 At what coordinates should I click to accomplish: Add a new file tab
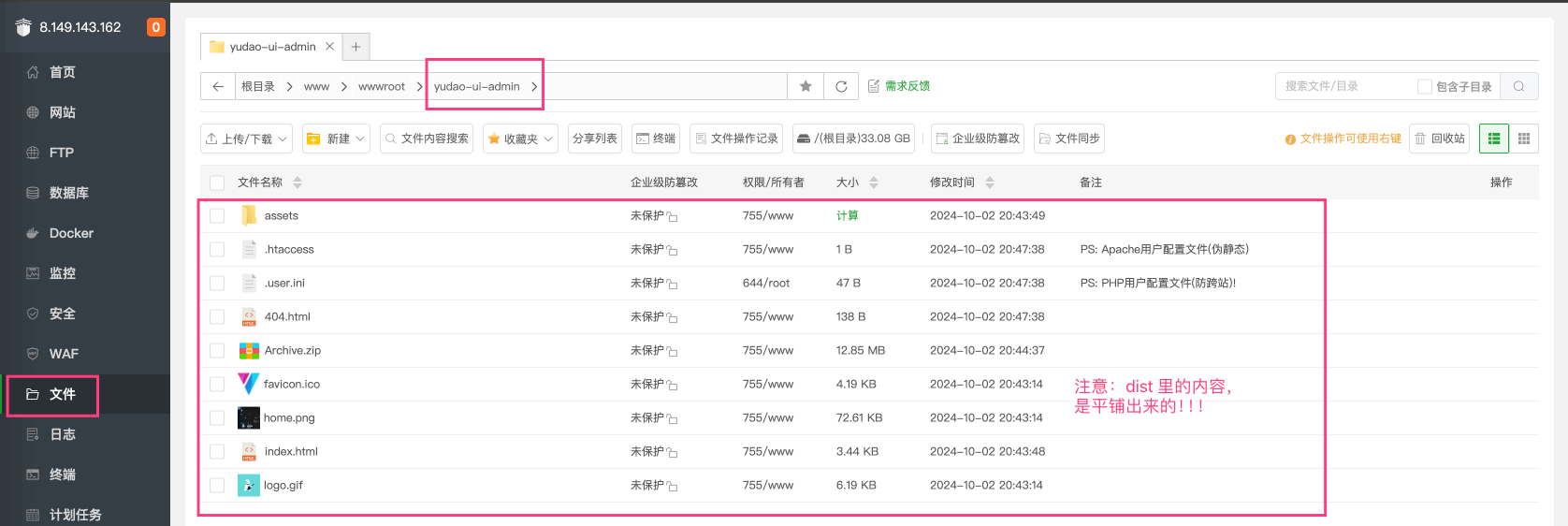(x=356, y=46)
